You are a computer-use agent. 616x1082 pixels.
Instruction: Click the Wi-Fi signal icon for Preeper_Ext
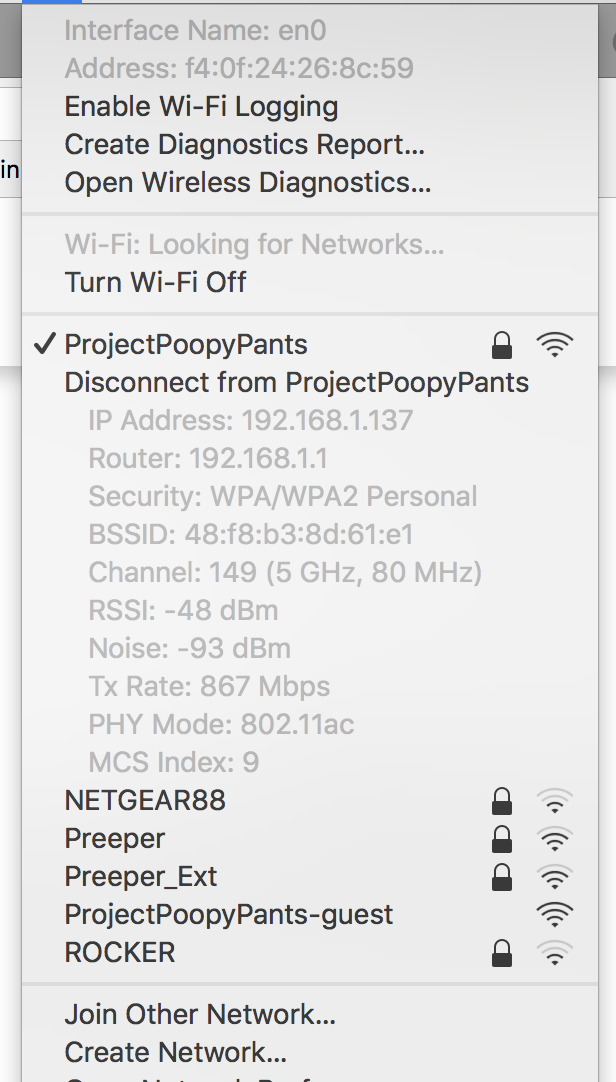point(554,877)
